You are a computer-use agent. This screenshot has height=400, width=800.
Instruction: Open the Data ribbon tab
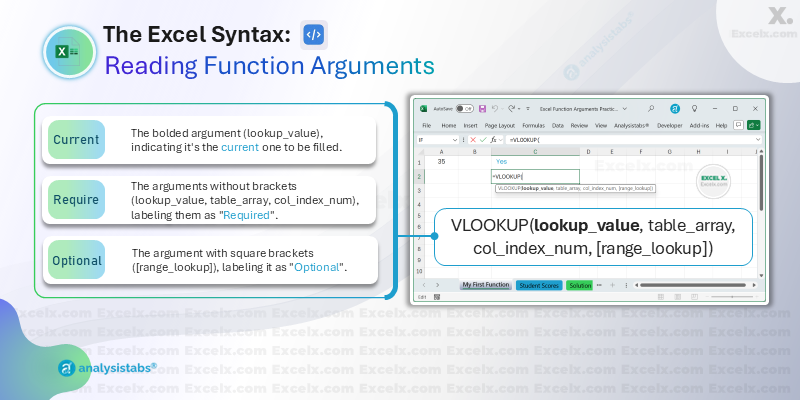pyautogui.click(x=558, y=125)
